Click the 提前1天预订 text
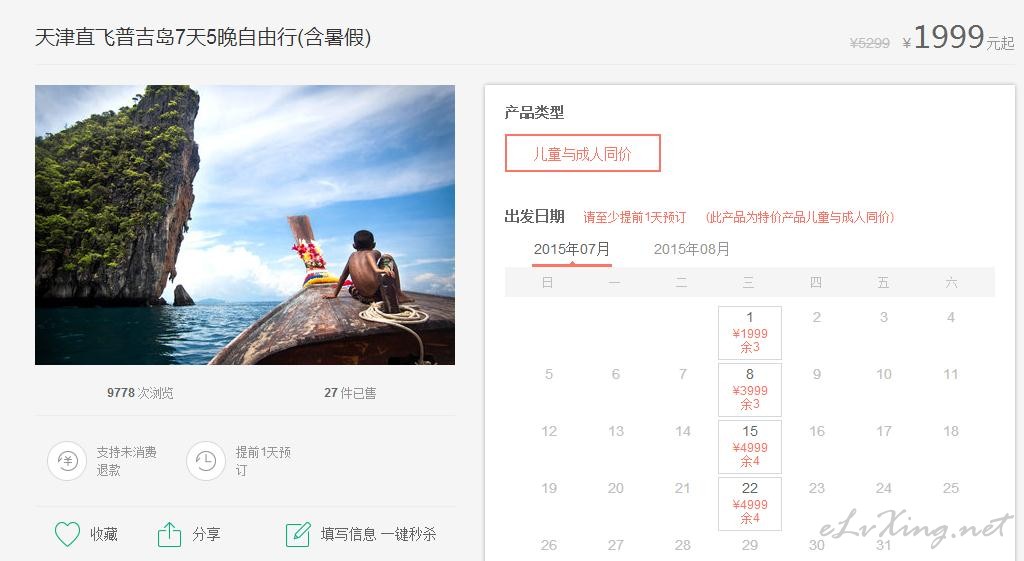Viewport: 1024px width, 561px height. pos(263,461)
